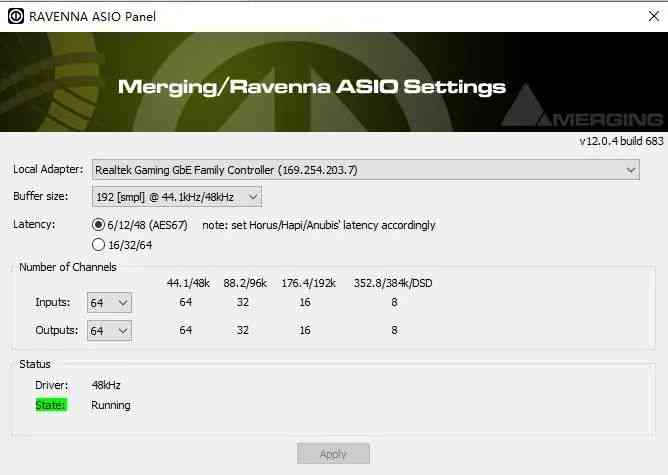Click the Inputs: label
The height and width of the screenshot is (475, 668).
(53, 302)
